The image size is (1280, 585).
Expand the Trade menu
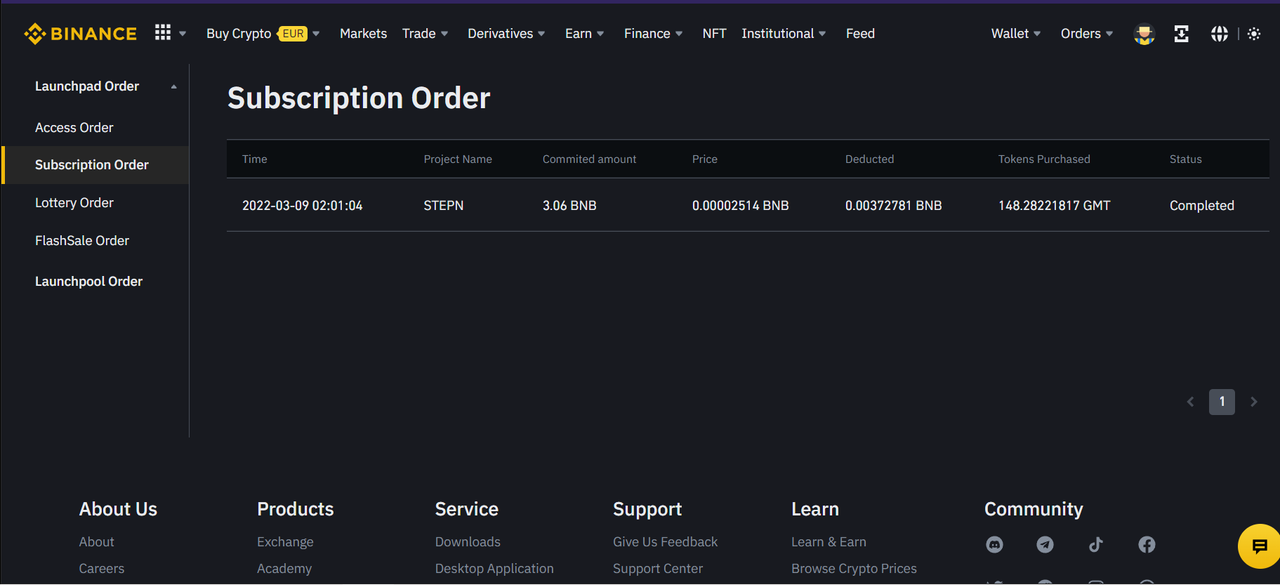pyautogui.click(x=425, y=34)
